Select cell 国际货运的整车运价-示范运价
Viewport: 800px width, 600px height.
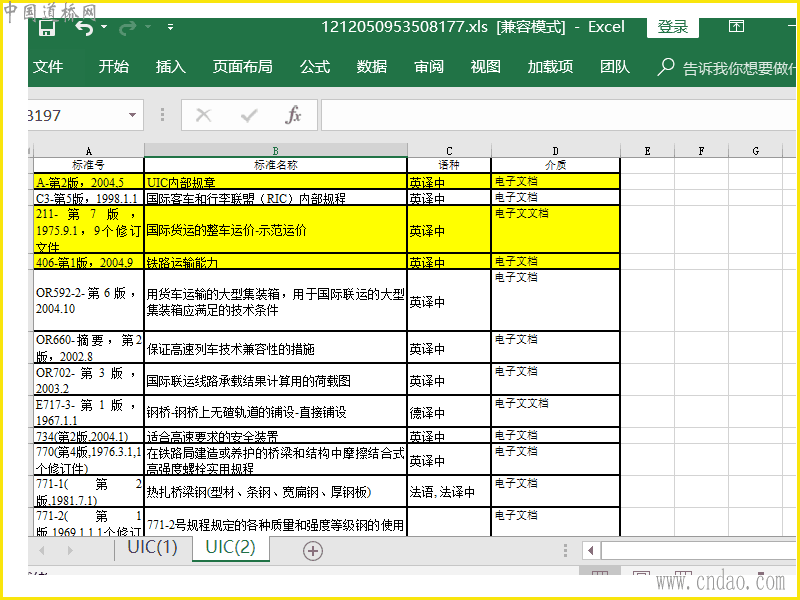[x=276, y=230]
